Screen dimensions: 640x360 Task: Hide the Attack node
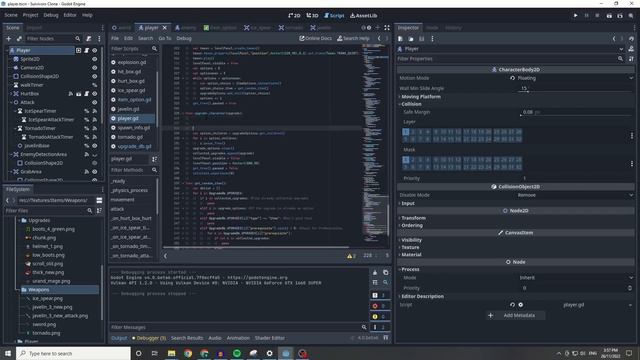[x=94, y=102]
